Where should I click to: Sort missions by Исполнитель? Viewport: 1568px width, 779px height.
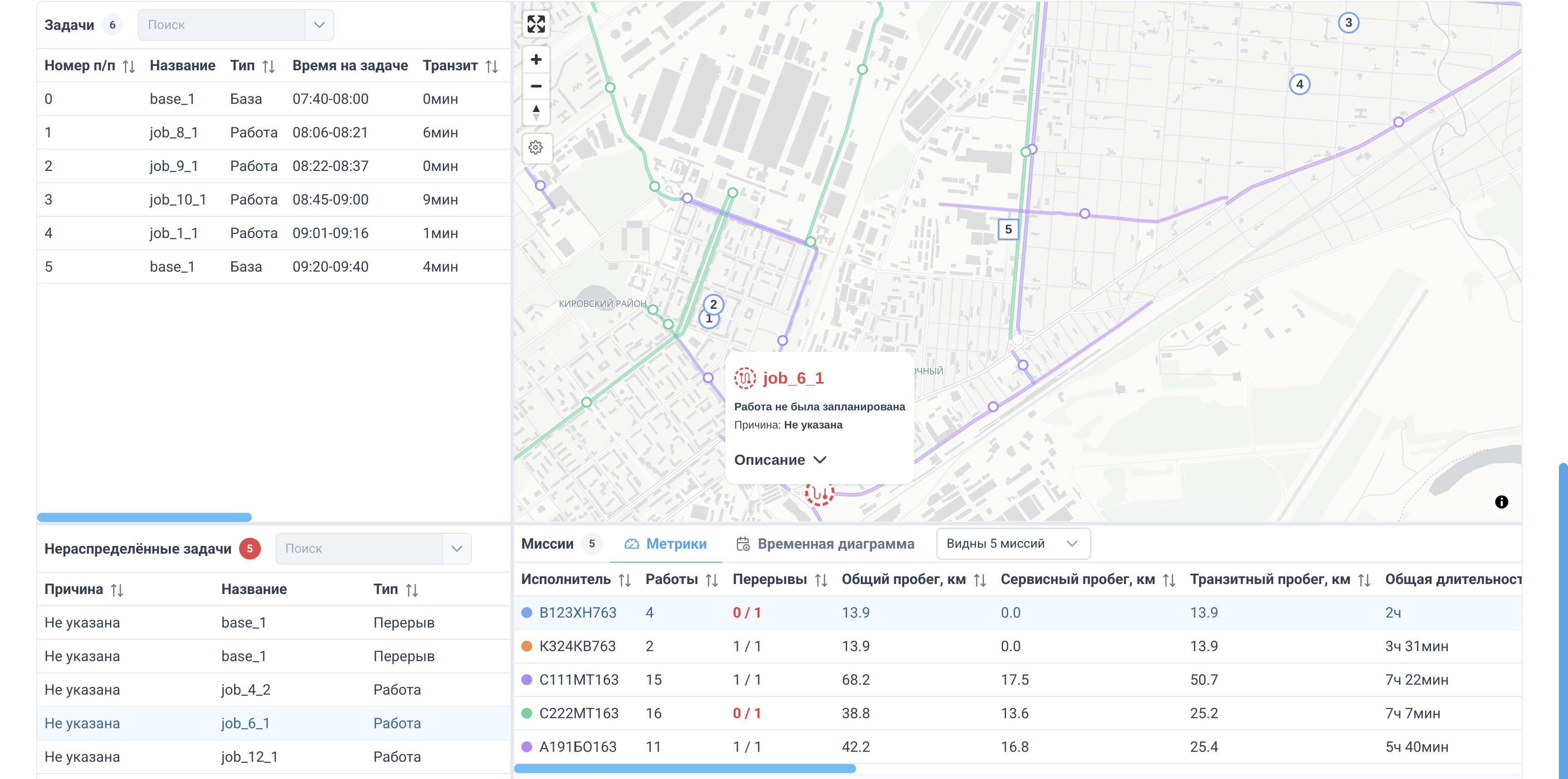click(x=624, y=580)
